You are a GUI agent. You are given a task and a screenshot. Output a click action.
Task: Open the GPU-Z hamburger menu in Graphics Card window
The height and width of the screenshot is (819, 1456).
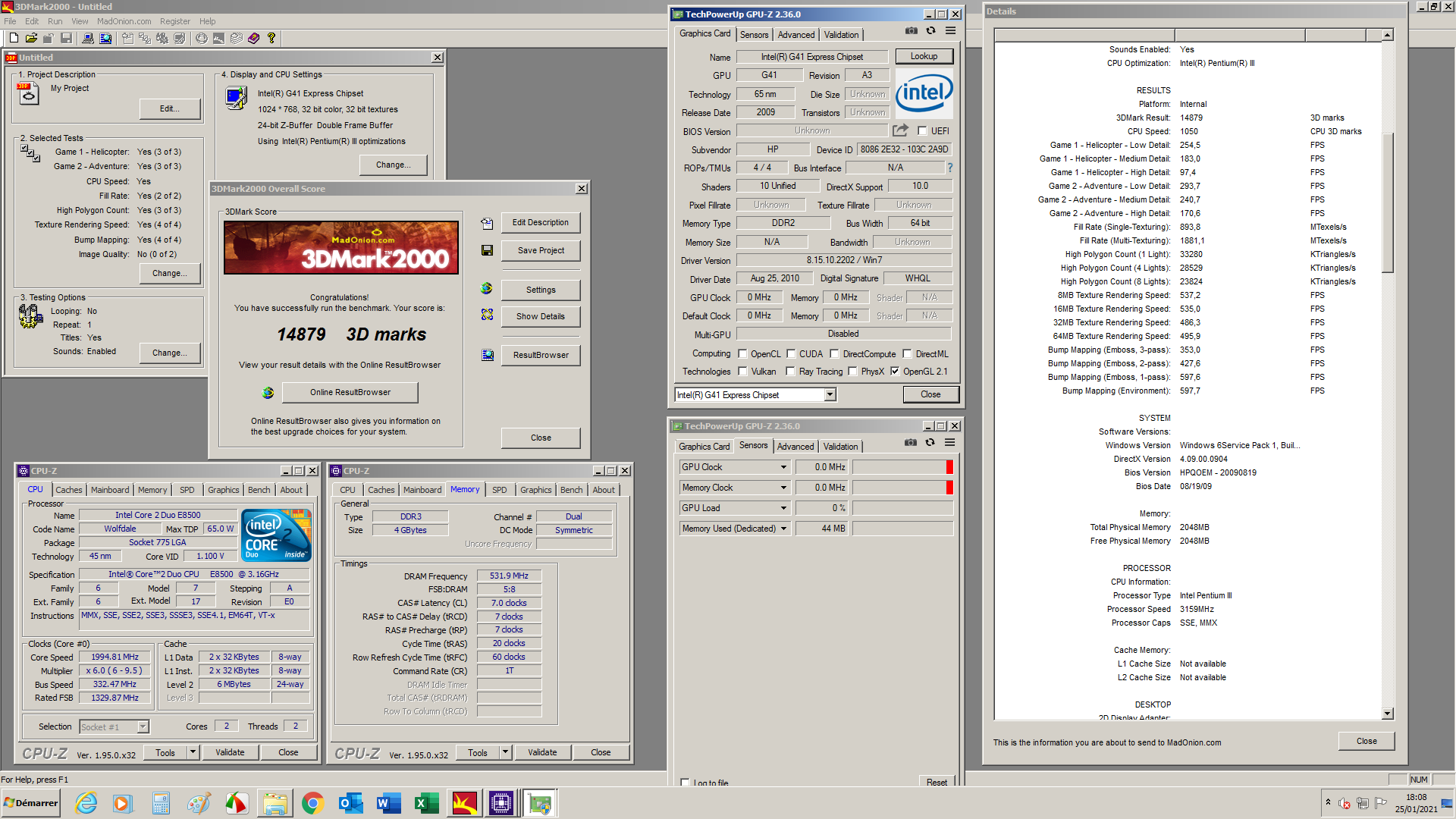tap(950, 31)
